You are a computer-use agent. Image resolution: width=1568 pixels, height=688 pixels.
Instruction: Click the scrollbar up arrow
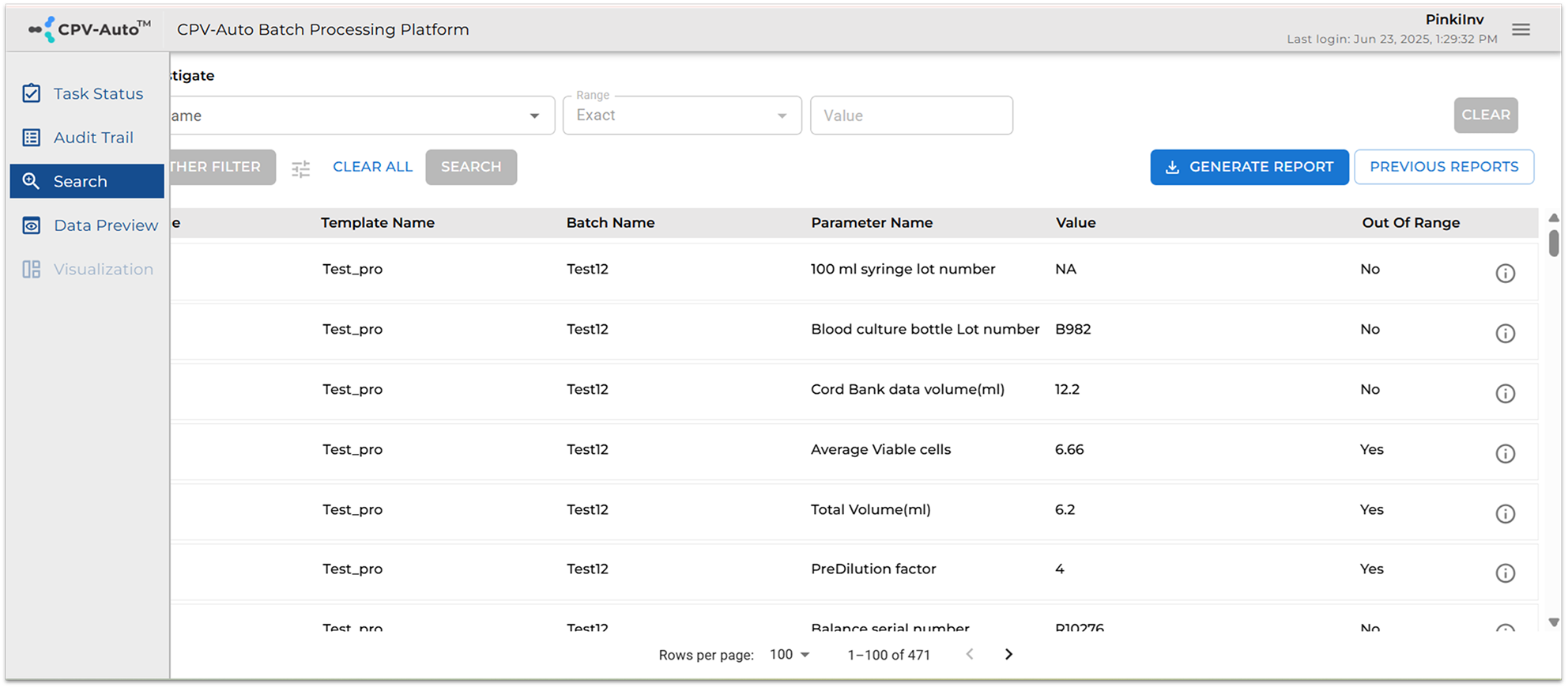click(x=1554, y=217)
